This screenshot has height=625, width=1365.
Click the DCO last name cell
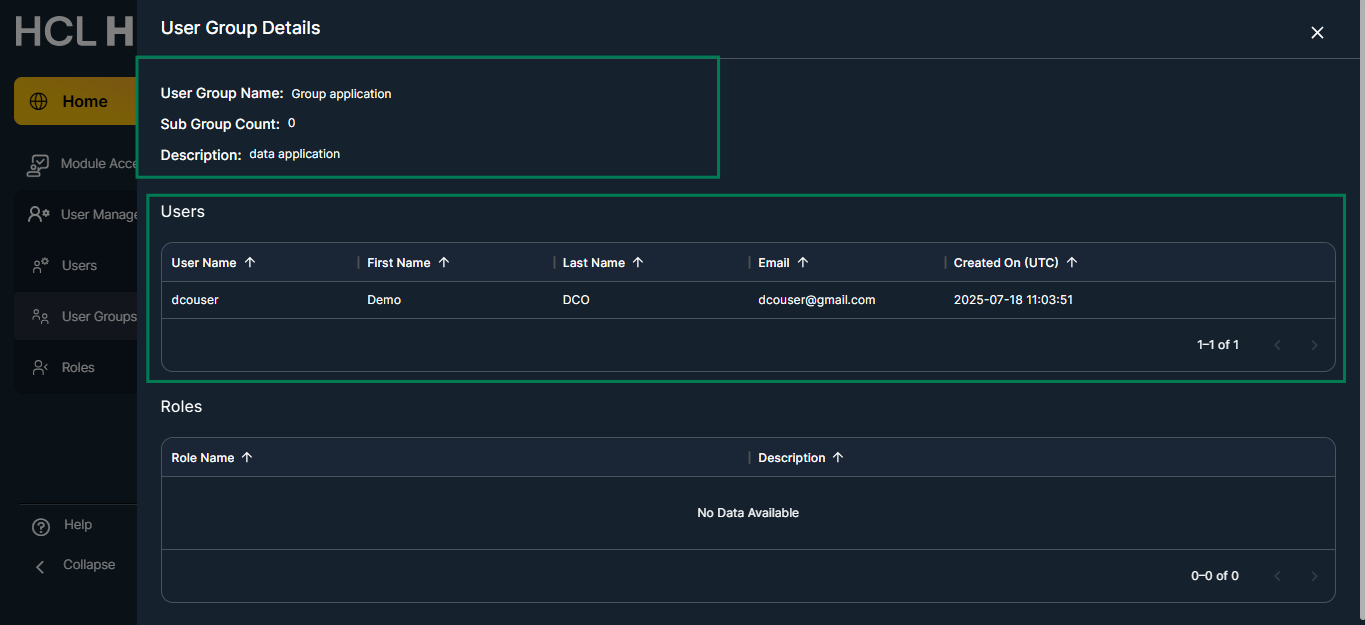click(576, 300)
